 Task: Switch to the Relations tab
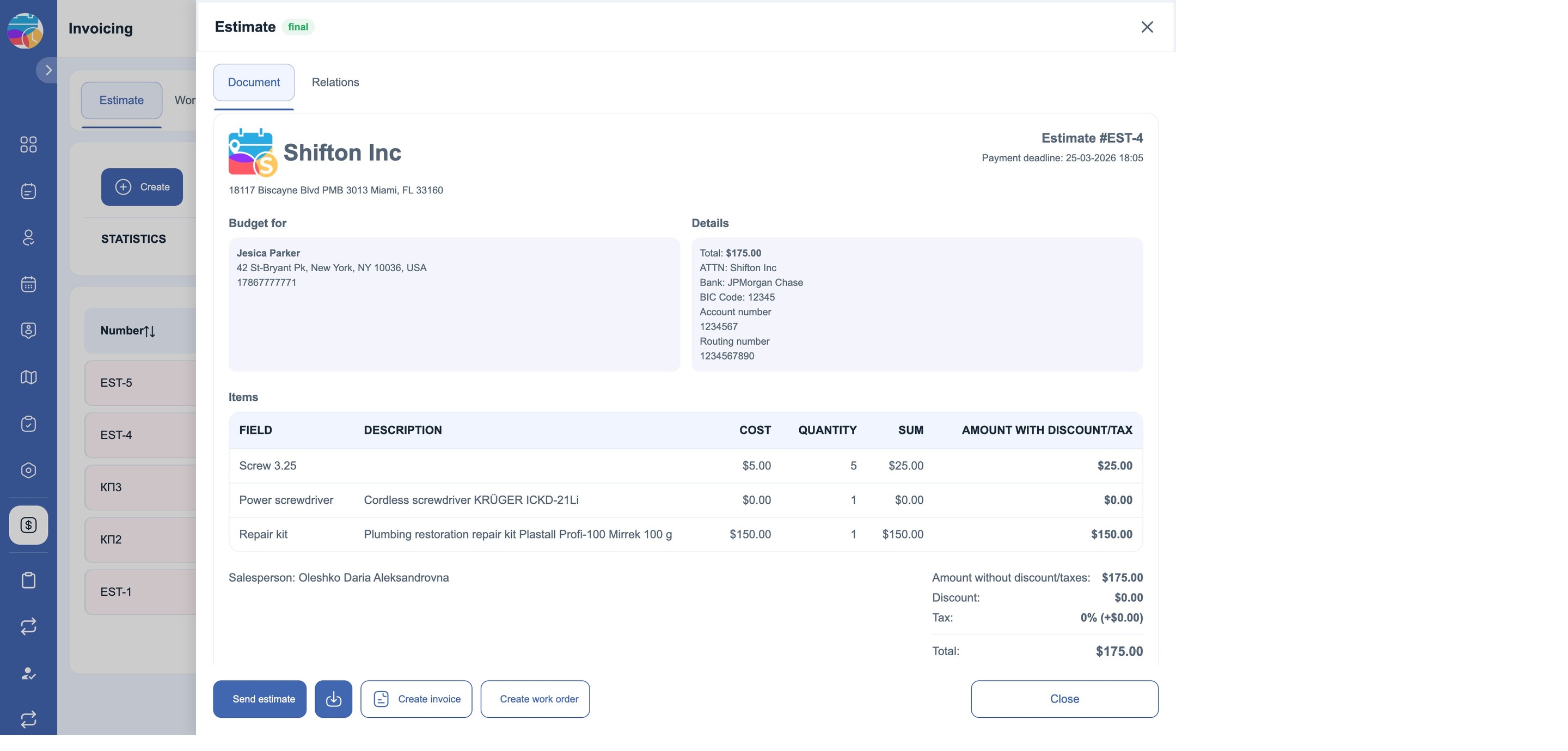335,82
